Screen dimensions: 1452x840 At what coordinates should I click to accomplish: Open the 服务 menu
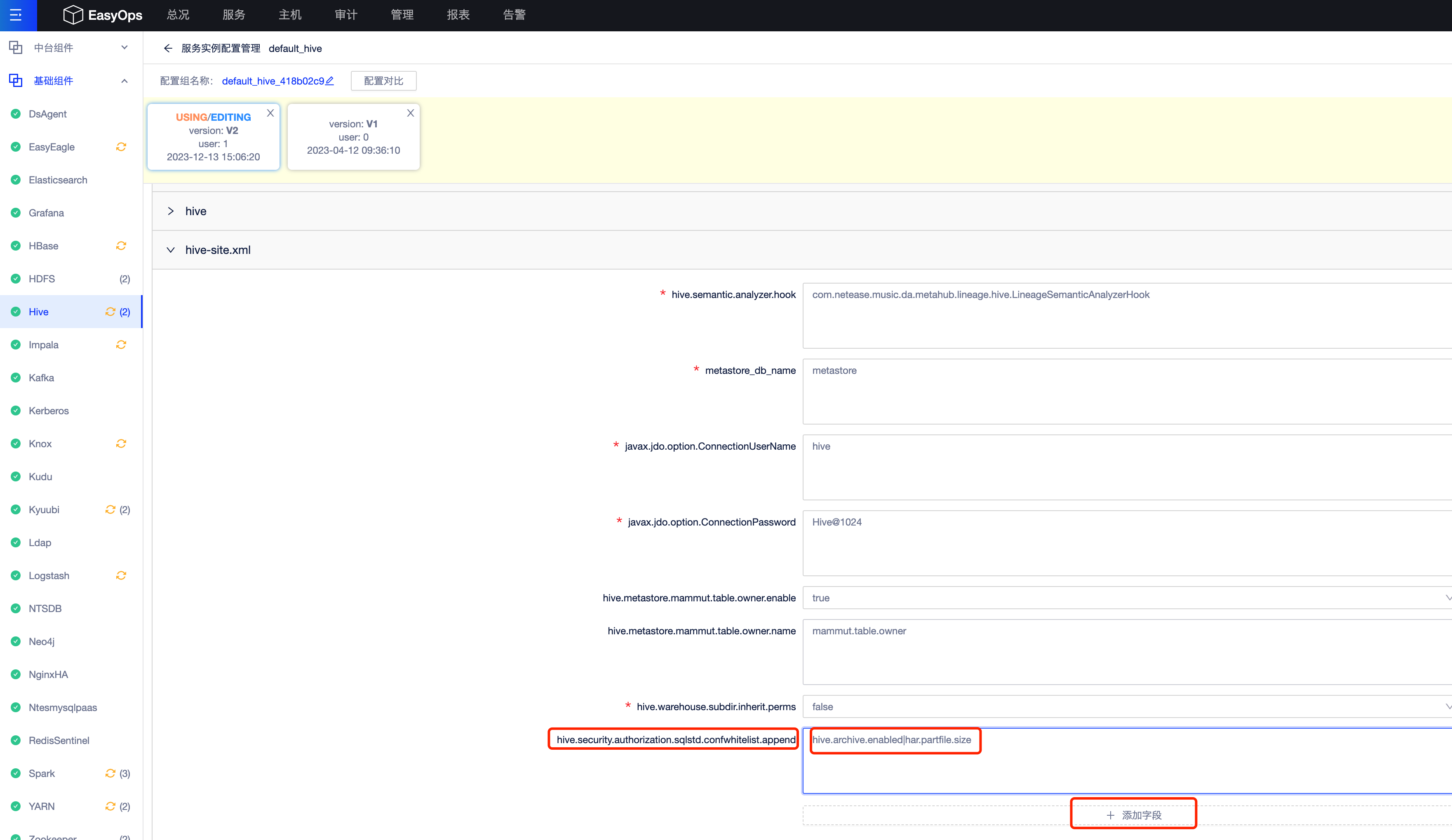[233, 15]
